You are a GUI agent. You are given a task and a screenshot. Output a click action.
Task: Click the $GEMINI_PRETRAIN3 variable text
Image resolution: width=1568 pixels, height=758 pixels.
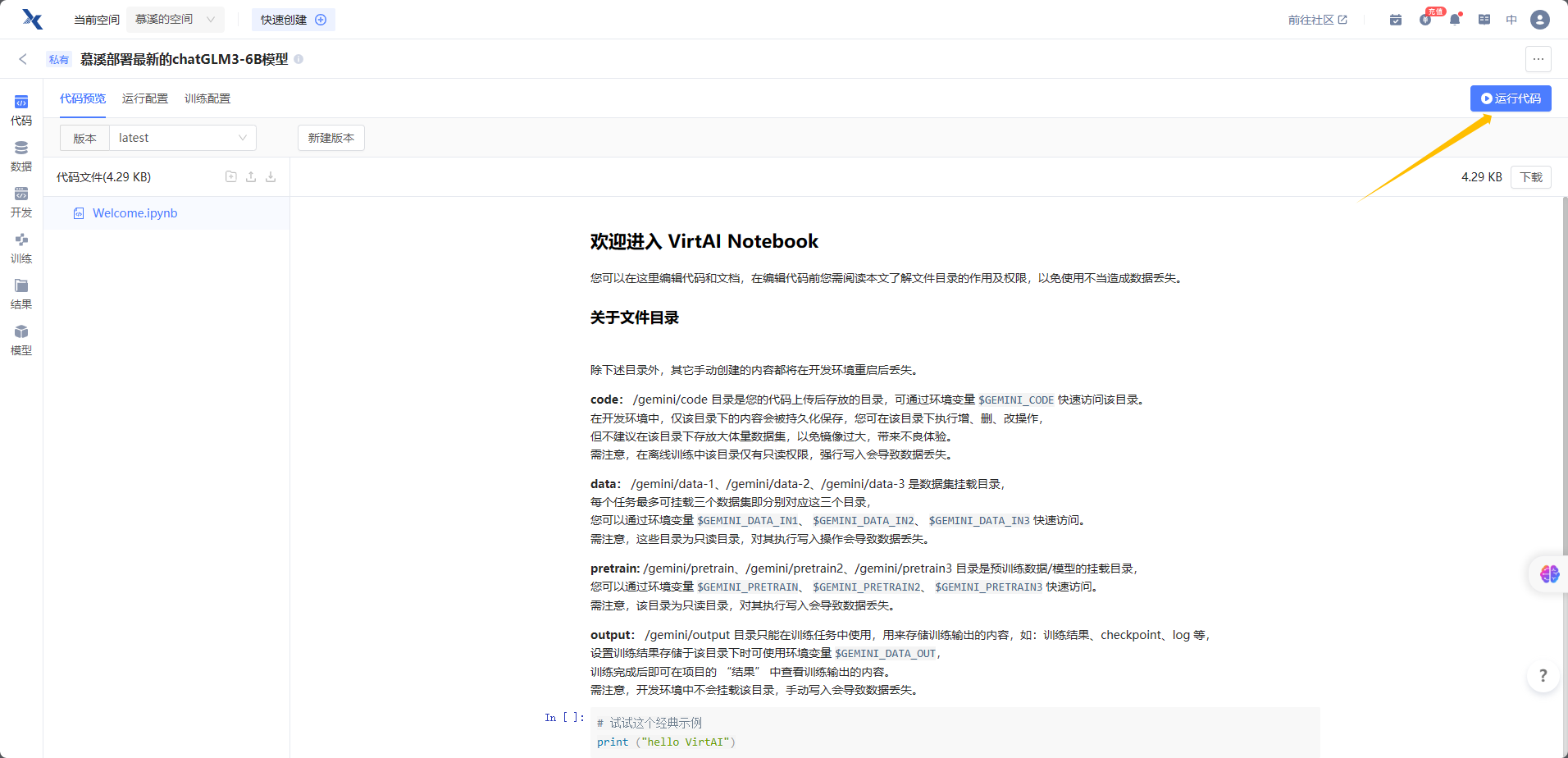(989, 587)
